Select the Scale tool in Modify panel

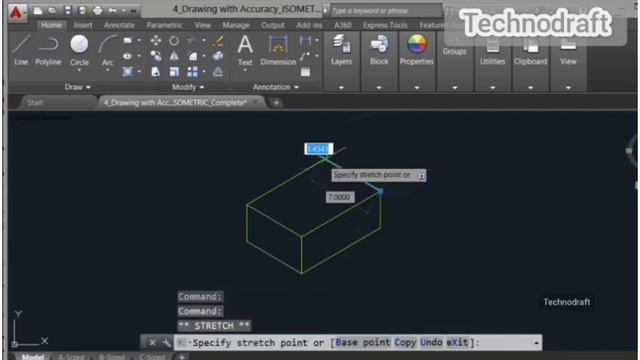click(x=174, y=72)
